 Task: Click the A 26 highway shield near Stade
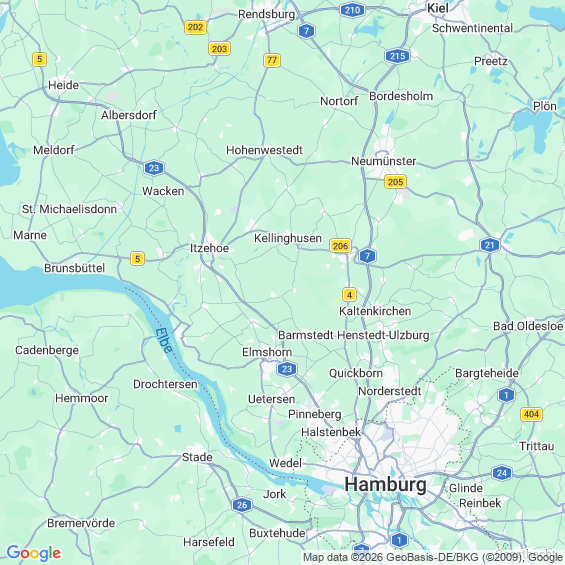[x=242, y=505]
